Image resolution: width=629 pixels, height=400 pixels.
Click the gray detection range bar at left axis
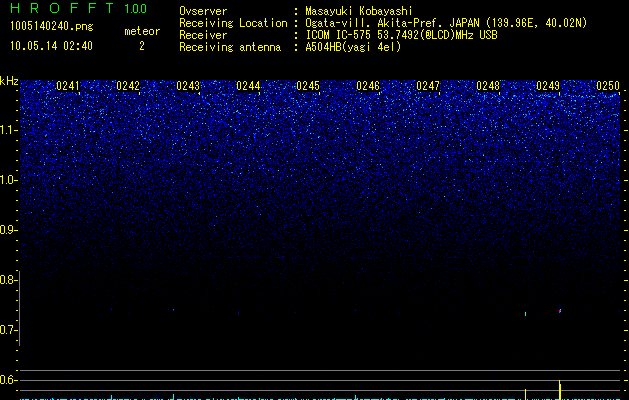click(20, 308)
